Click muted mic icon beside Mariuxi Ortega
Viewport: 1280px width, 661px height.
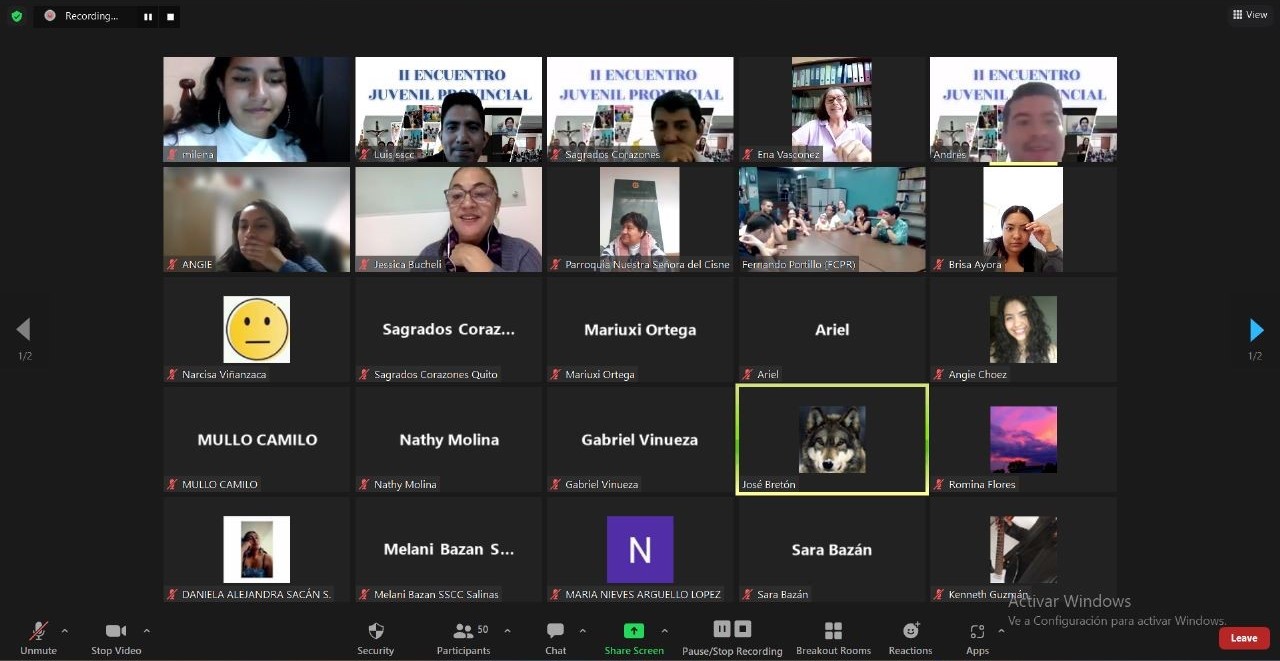pyautogui.click(x=556, y=374)
